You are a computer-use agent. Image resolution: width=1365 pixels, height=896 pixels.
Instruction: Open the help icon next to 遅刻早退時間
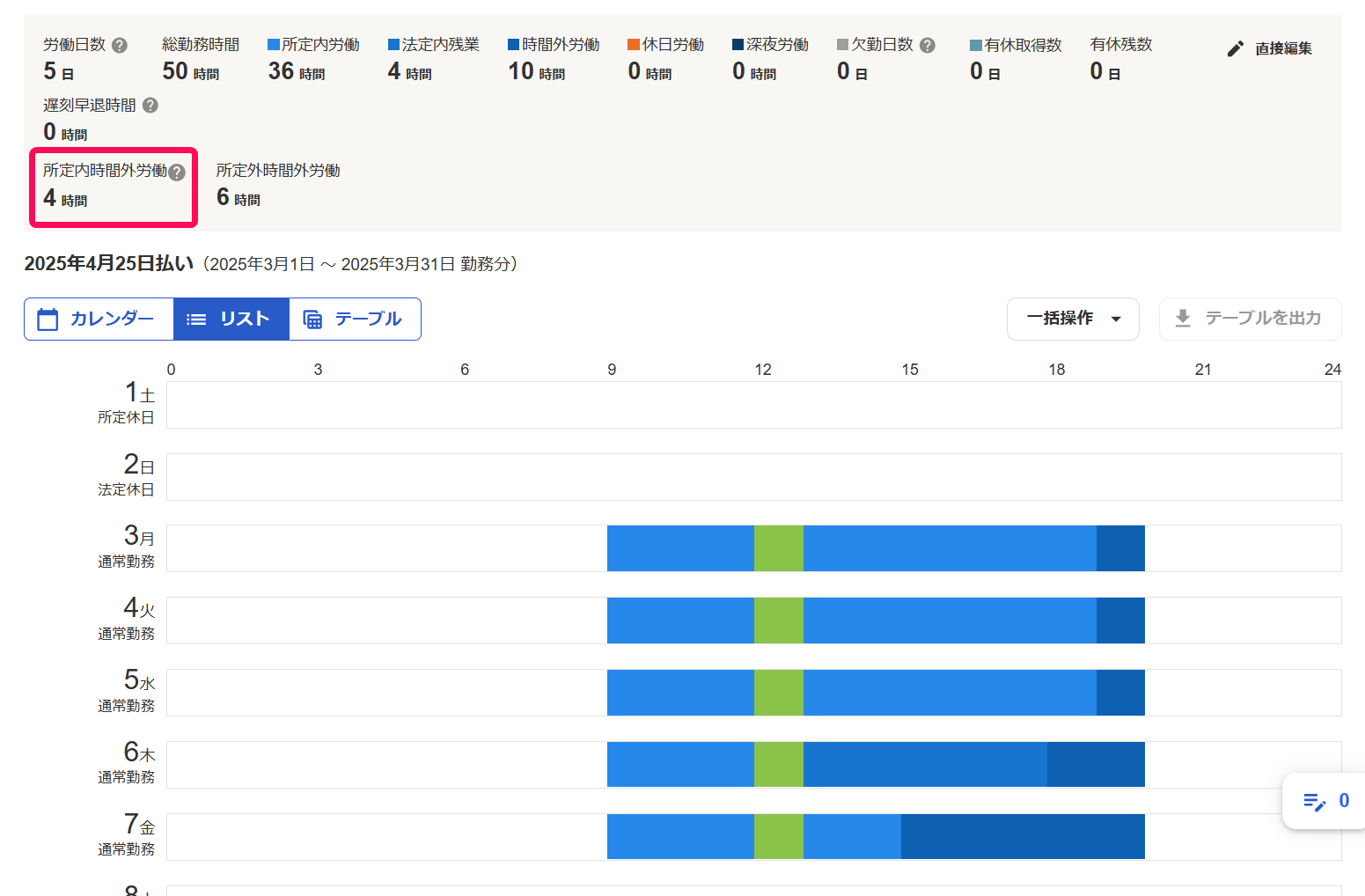point(150,106)
